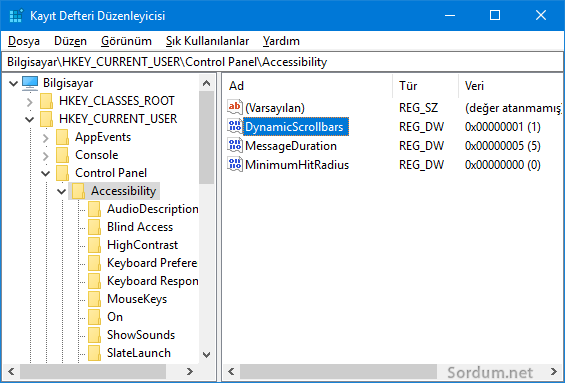Click the Keyboard Preference folder icon

pos(94,263)
